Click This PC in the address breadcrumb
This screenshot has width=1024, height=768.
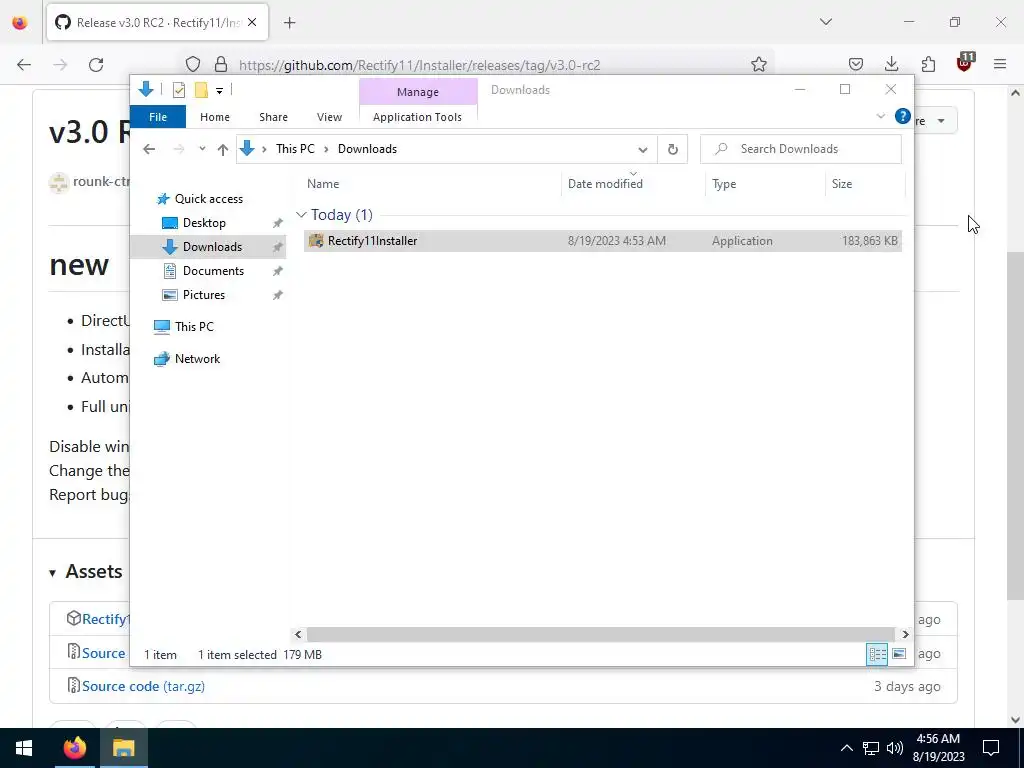pyautogui.click(x=295, y=149)
